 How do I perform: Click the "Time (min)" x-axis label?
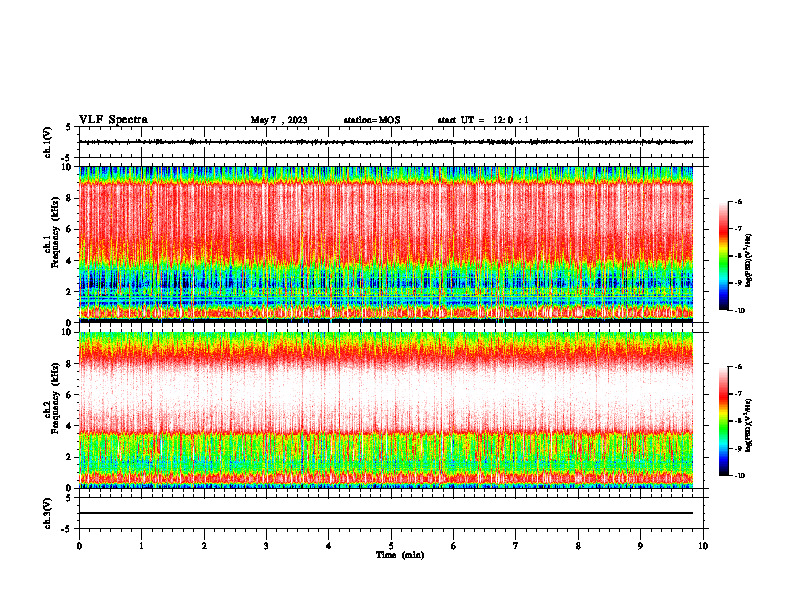(x=400, y=555)
